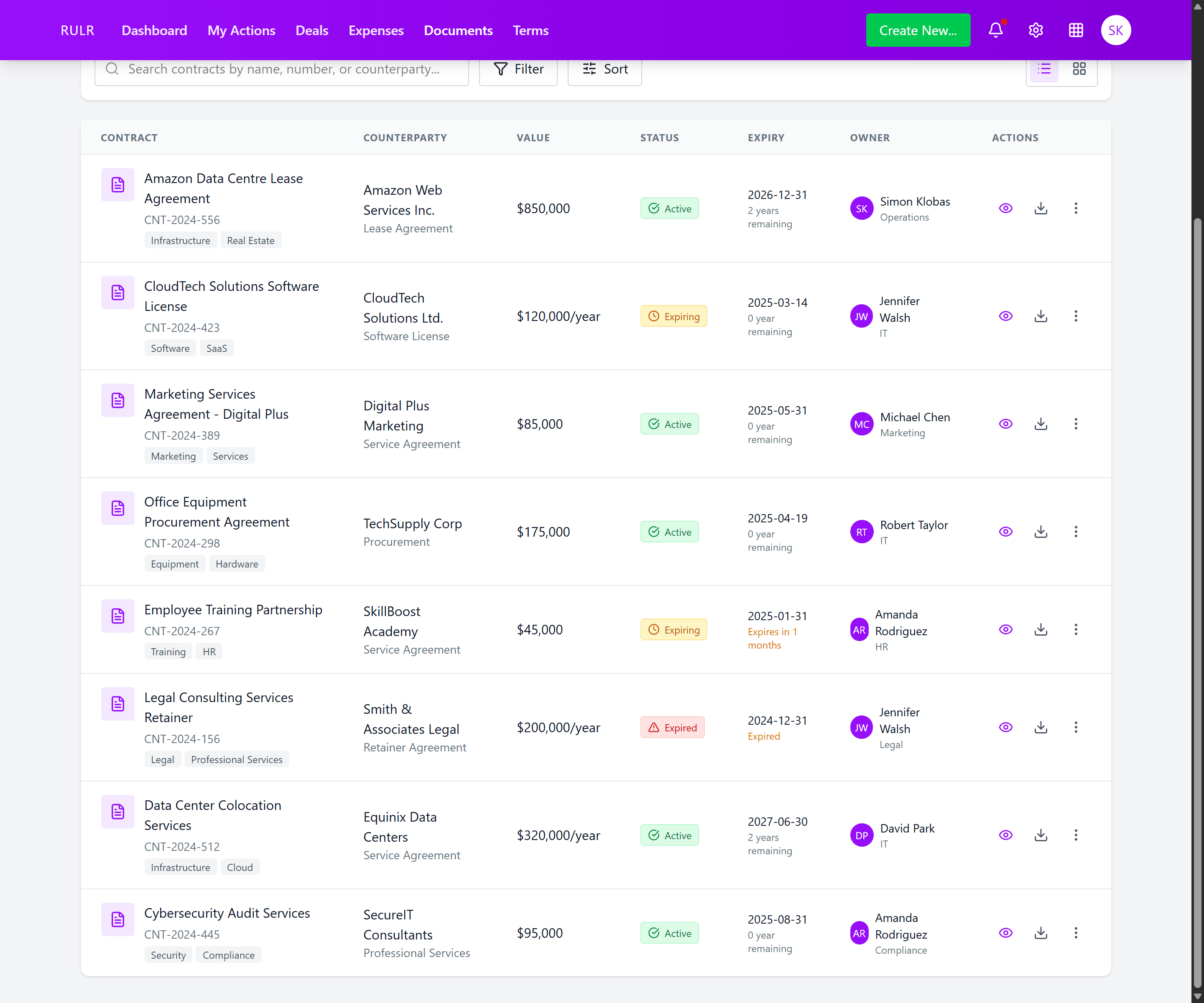The image size is (1204, 1003).
Task: Open settings gear icon in header
Action: click(1036, 31)
